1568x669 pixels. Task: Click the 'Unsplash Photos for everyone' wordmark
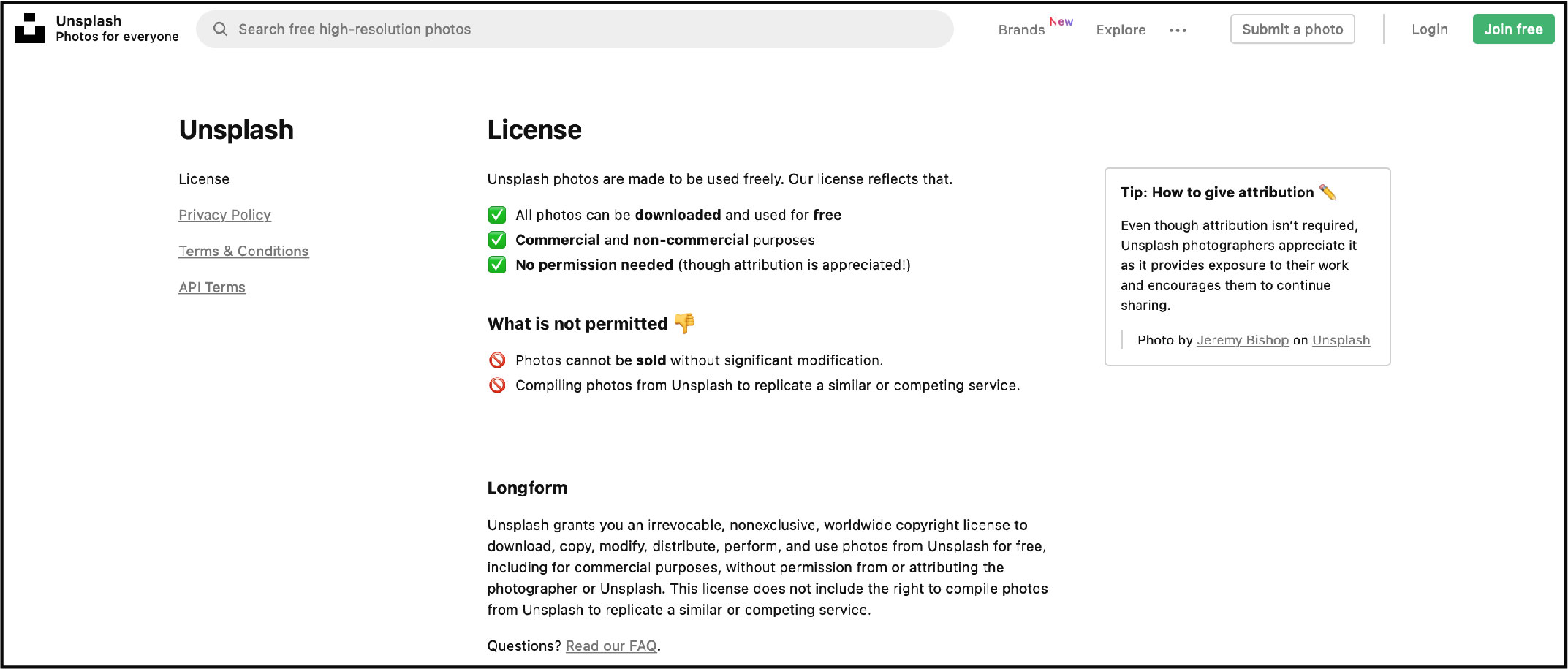click(117, 29)
